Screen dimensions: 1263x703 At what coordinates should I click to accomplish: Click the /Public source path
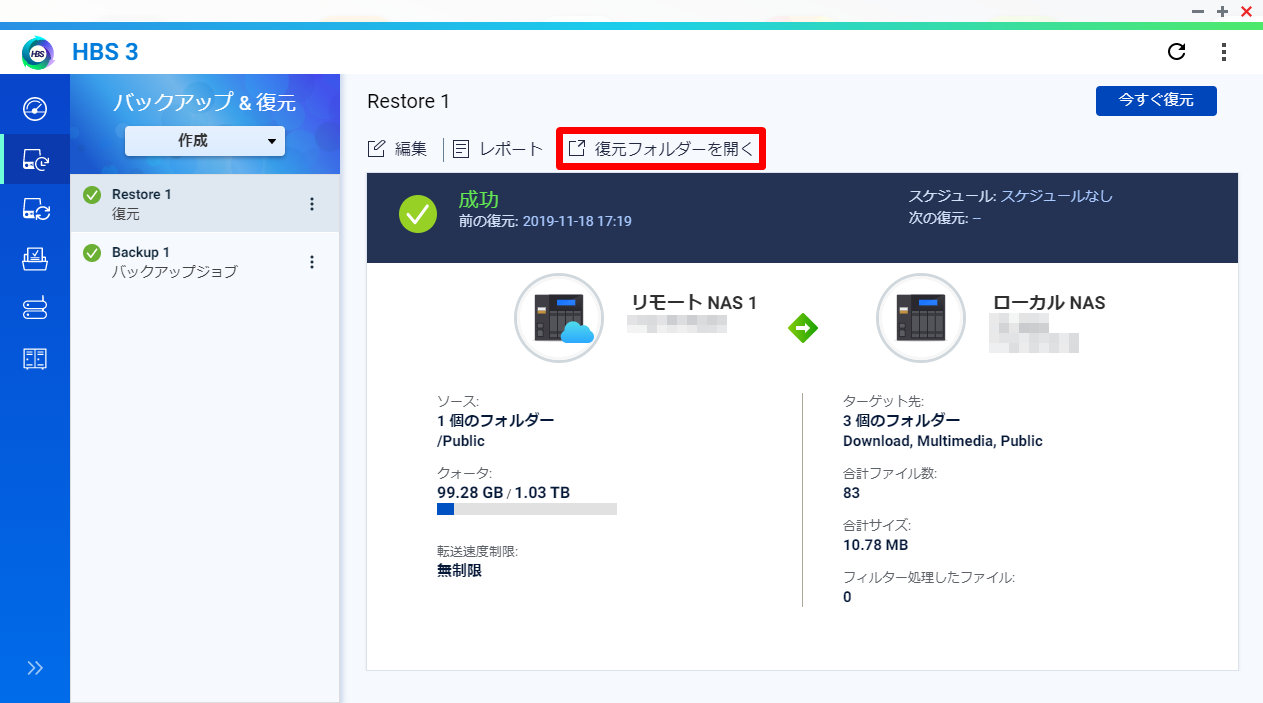(x=461, y=441)
